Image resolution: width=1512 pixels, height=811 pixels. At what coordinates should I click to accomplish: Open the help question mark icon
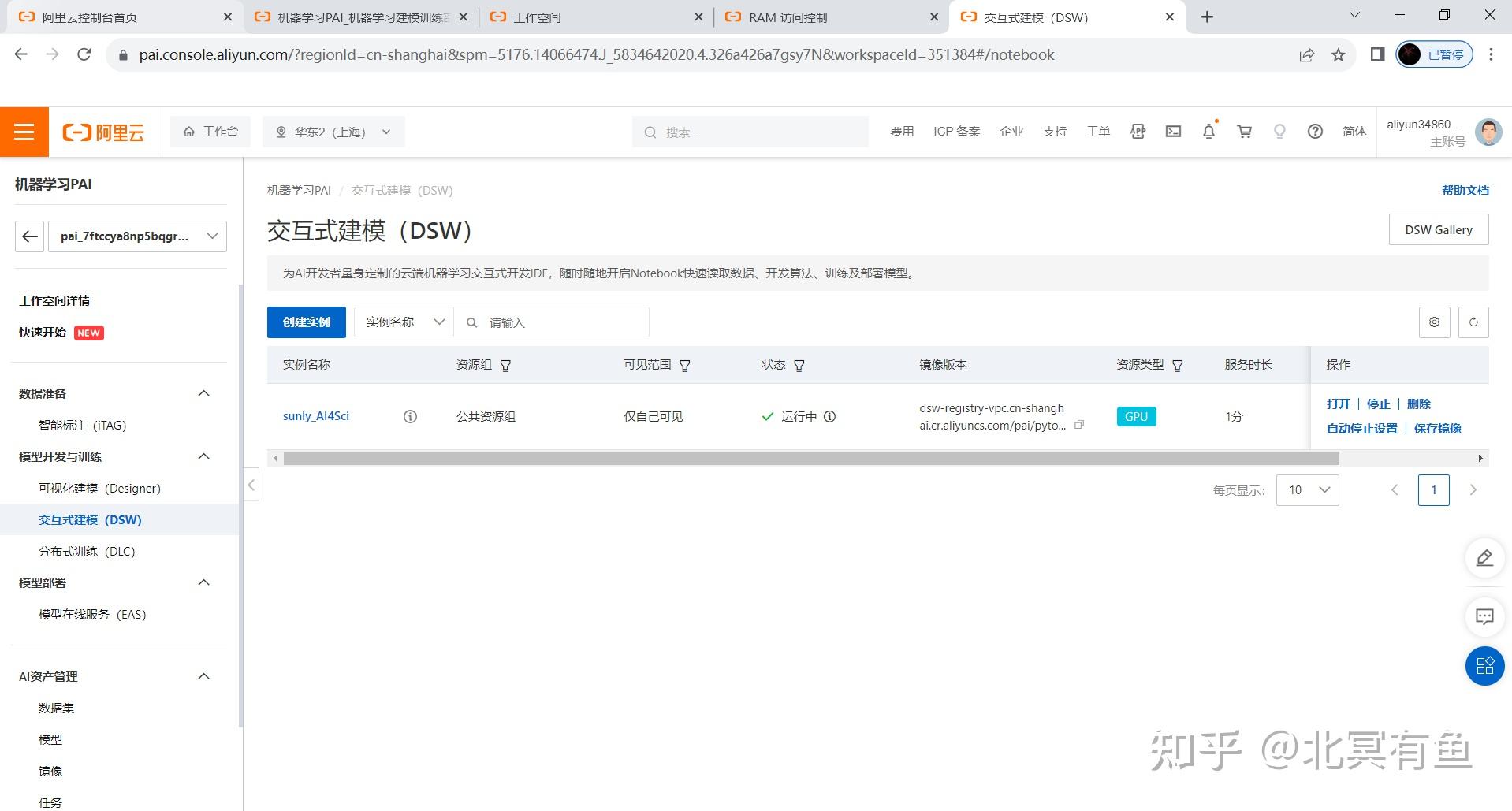(x=1315, y=131)
